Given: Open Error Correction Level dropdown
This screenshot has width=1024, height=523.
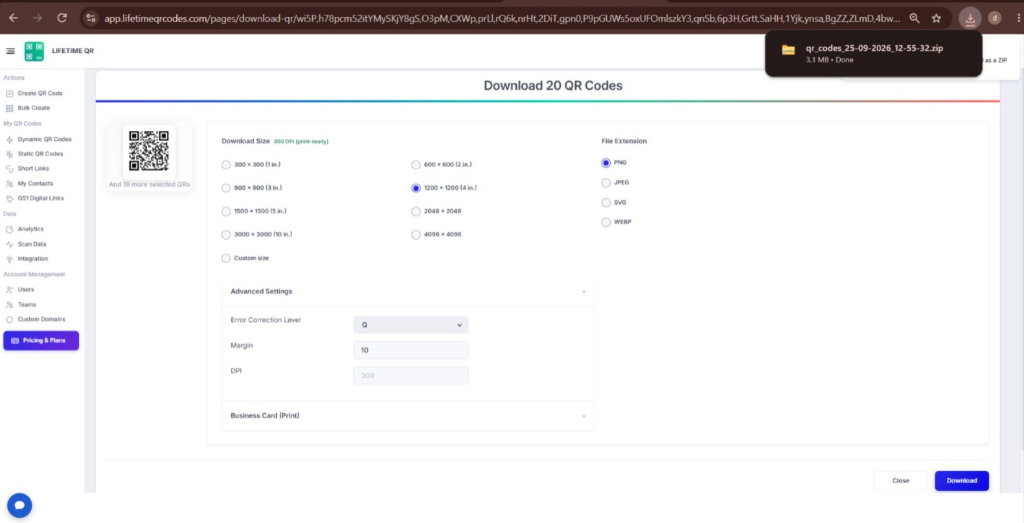Looking at the screenshot, I should click(411, 325).
